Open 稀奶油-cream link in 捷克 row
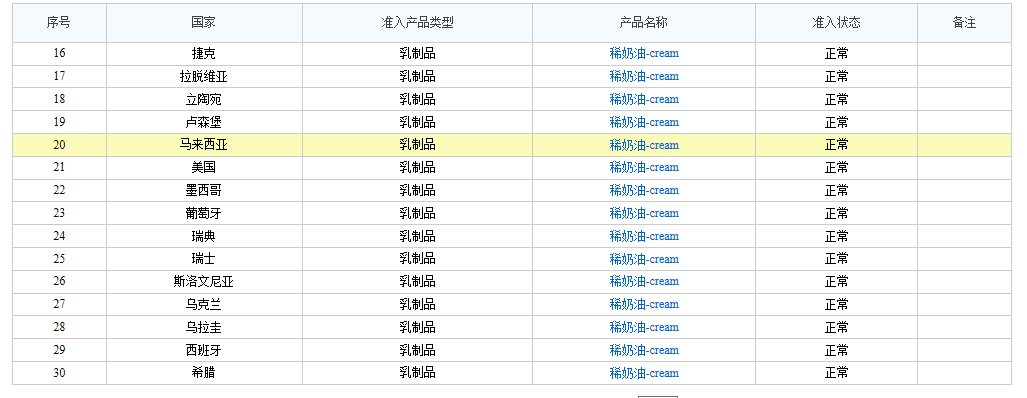This screenshot has width=1027, height=398. coord(644,54)
